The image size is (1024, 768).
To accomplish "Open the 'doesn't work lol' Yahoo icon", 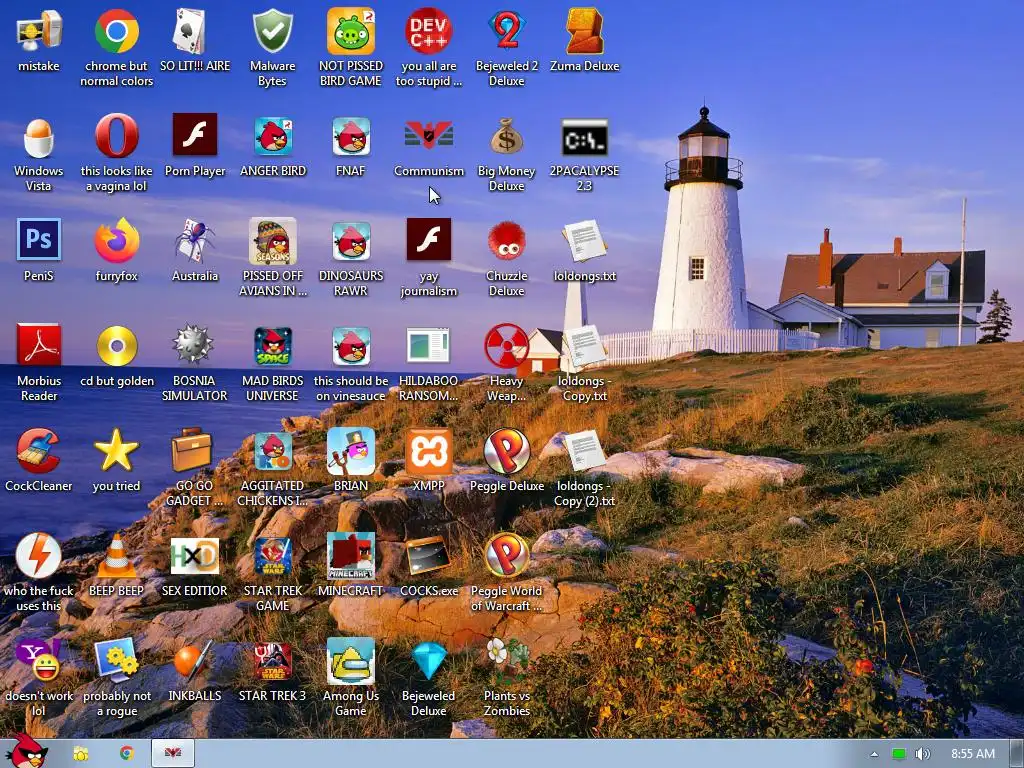I will (x=39, y=661).
